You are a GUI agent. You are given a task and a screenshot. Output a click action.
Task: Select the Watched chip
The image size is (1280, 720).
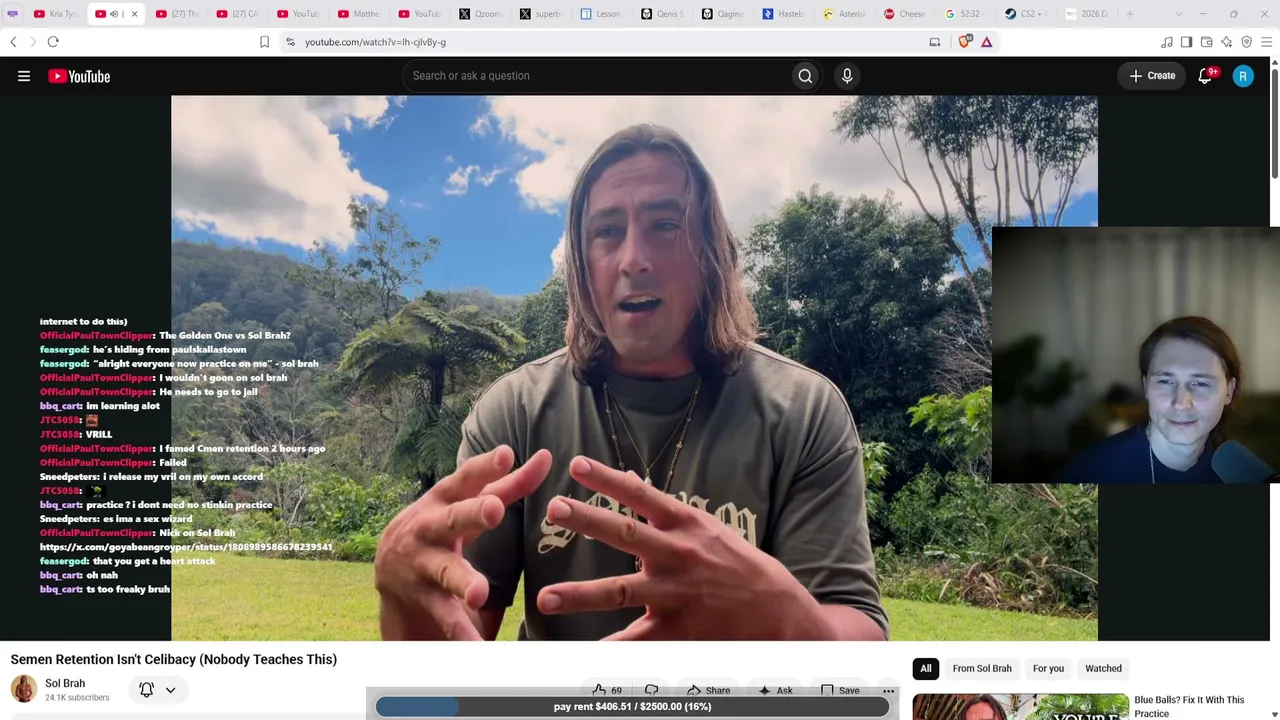(x=1104, y=668)
